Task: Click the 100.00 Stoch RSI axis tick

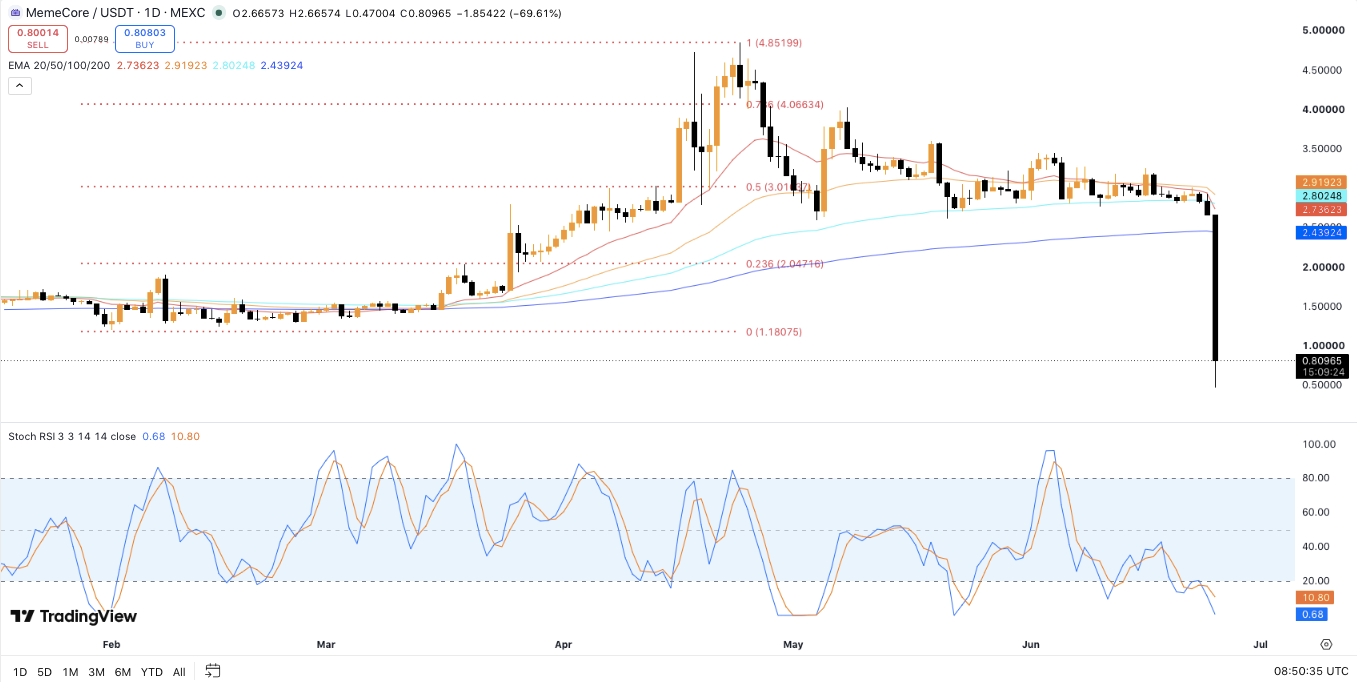Action: pos(1319,444)
